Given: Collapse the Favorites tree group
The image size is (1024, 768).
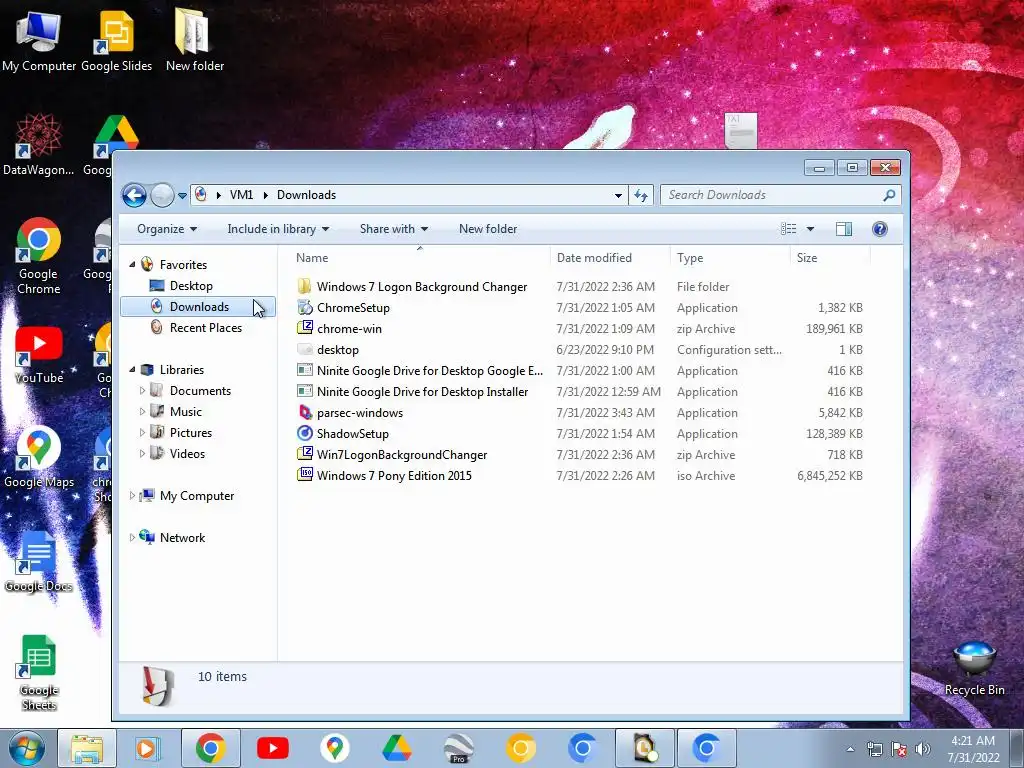Looking at the screenshot, I should point(133,264).
